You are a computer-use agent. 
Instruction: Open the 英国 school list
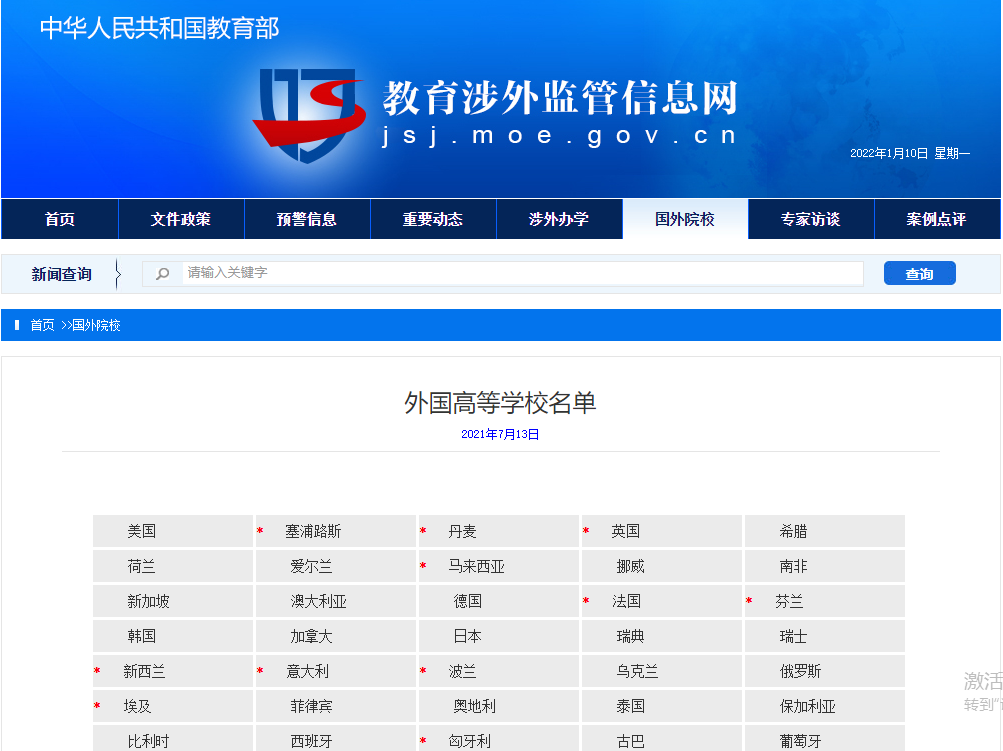coord(625,531)
